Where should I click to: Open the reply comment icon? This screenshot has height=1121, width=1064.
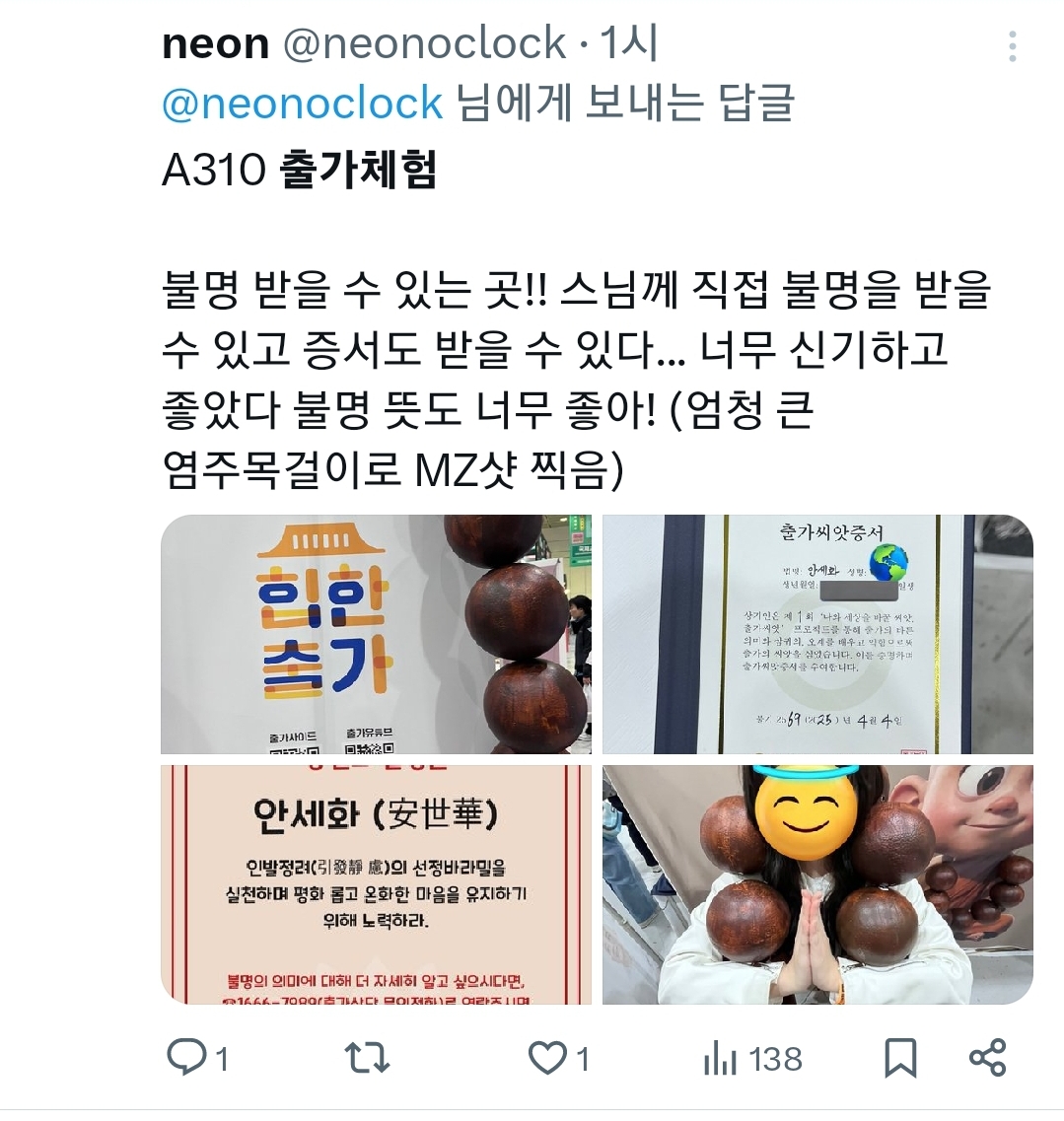186,1057
